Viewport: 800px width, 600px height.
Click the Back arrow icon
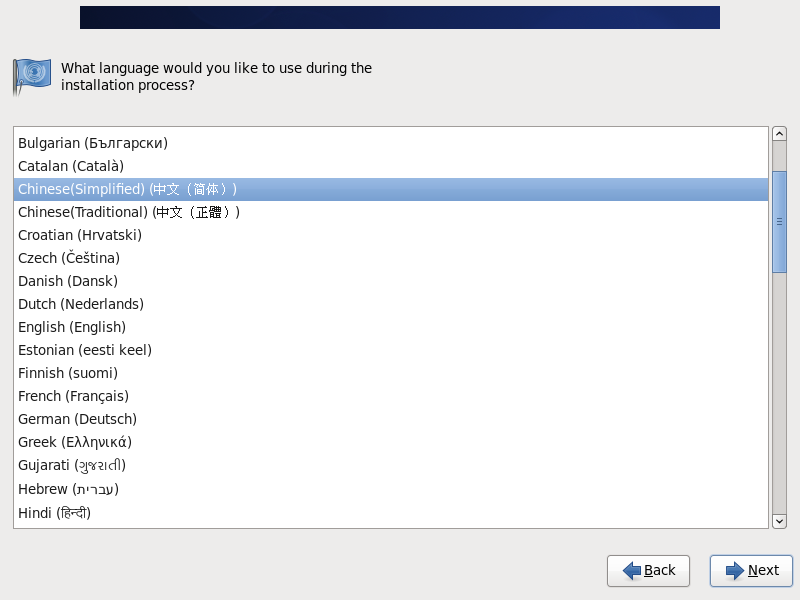(x=632, y=570)
